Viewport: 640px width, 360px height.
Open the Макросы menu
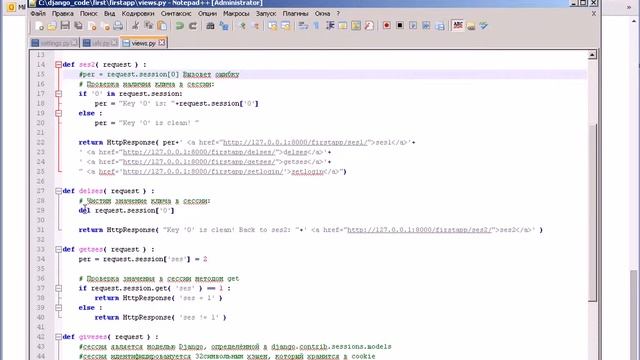tap(236, 13)
